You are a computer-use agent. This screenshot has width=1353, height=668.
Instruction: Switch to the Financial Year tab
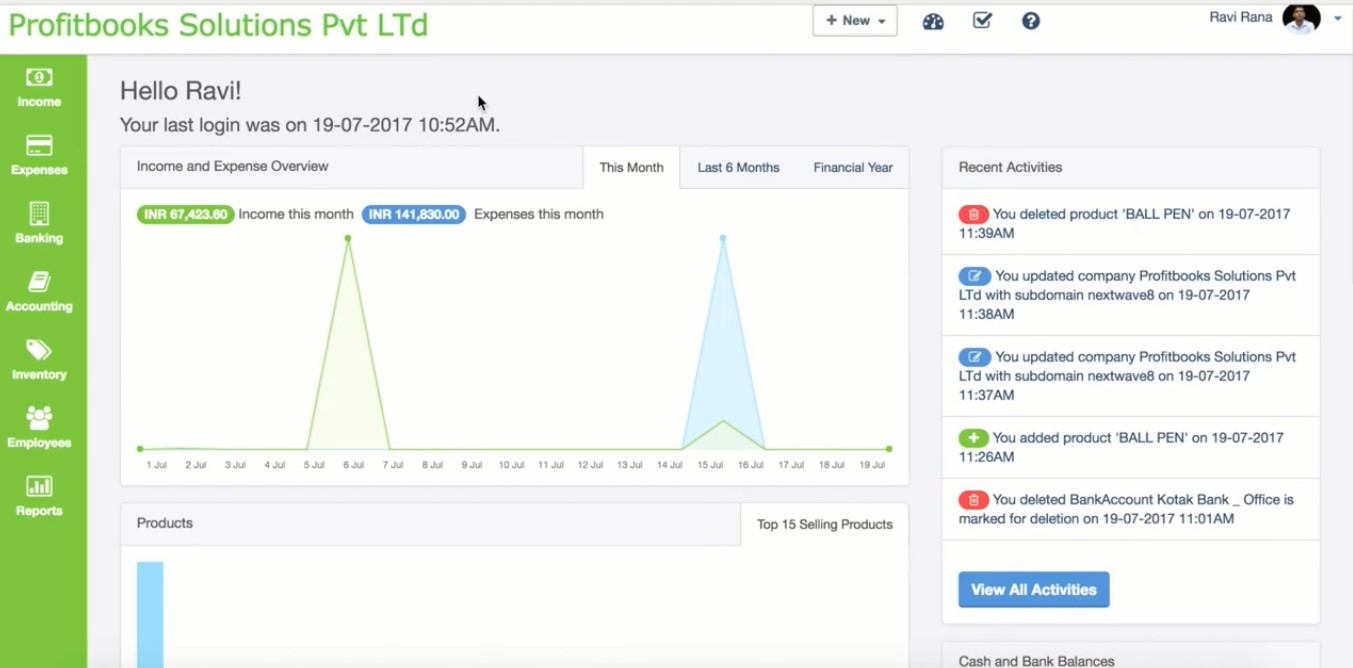click(x=852, y=168)
